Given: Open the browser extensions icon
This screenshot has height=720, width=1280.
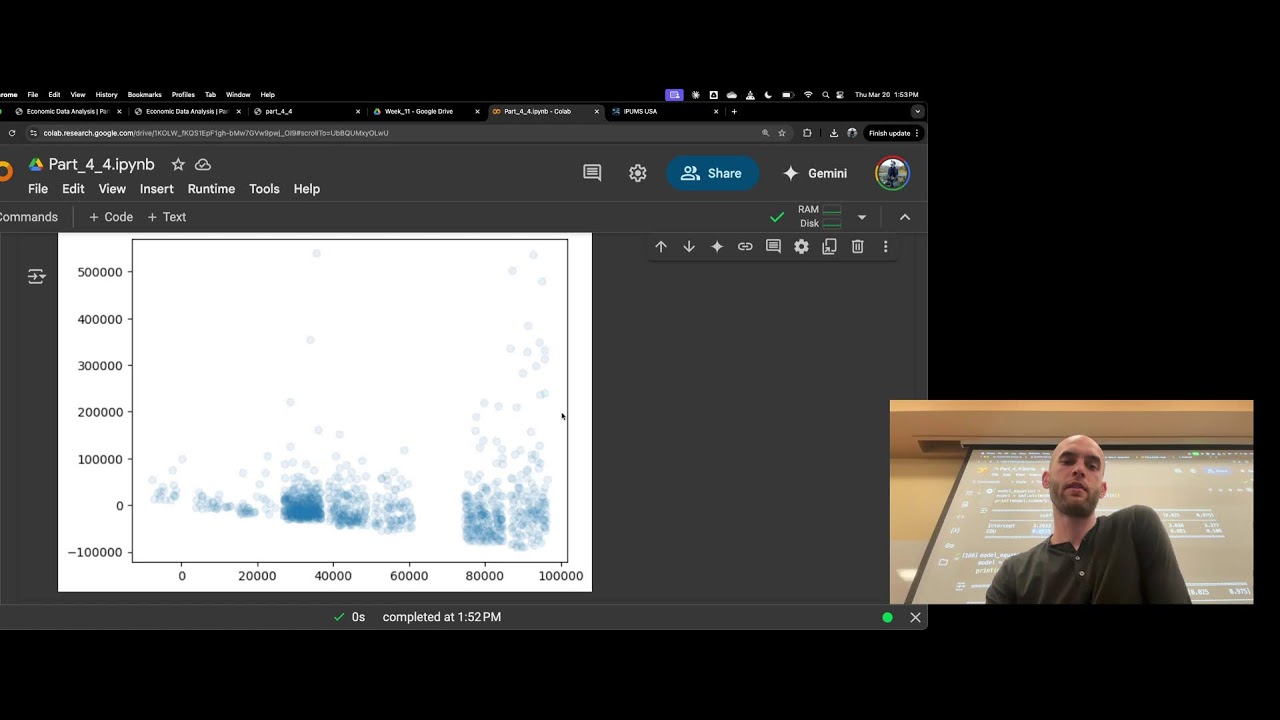Looking at the screenshot, I should pos(807,133).
